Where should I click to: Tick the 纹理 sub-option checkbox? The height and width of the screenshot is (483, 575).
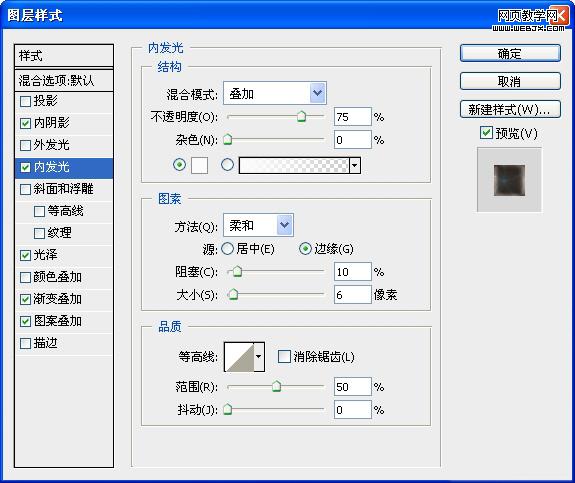click(x=39, y=233)
